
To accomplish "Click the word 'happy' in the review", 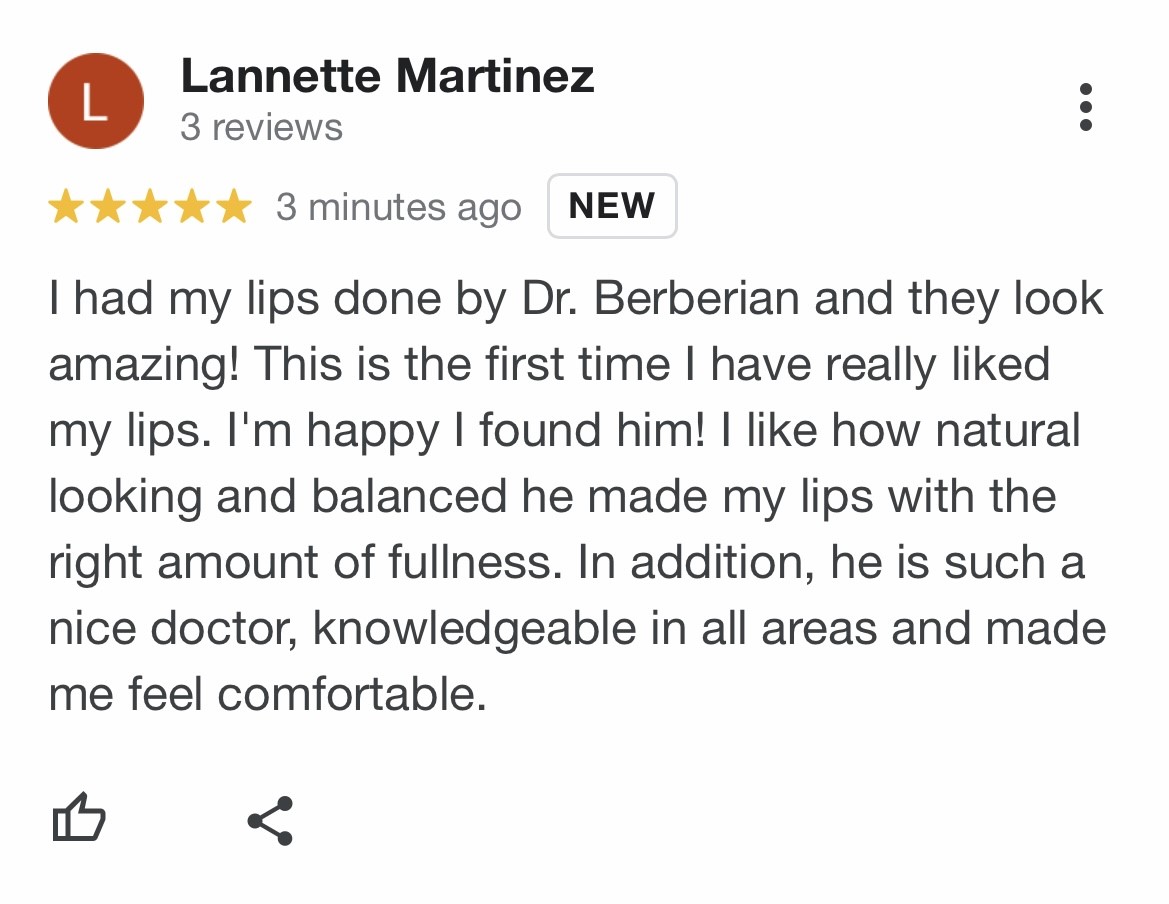I will (x=373, y=432).
